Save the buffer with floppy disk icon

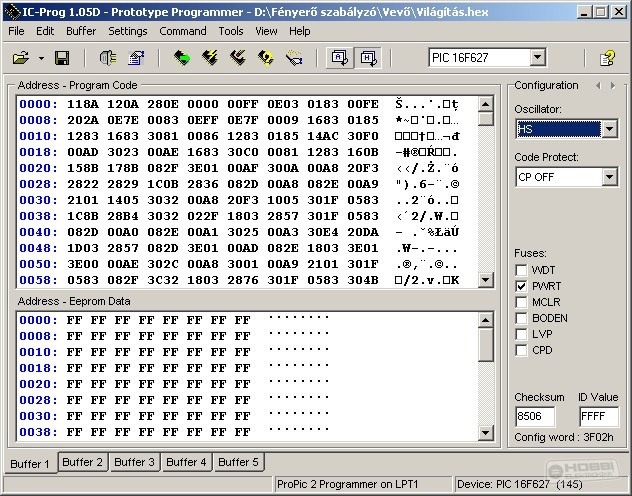tap(62, 58)
